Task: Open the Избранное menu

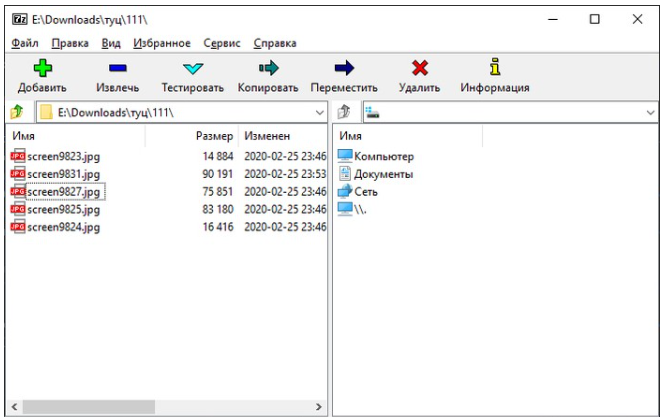Action: (161, 43)
